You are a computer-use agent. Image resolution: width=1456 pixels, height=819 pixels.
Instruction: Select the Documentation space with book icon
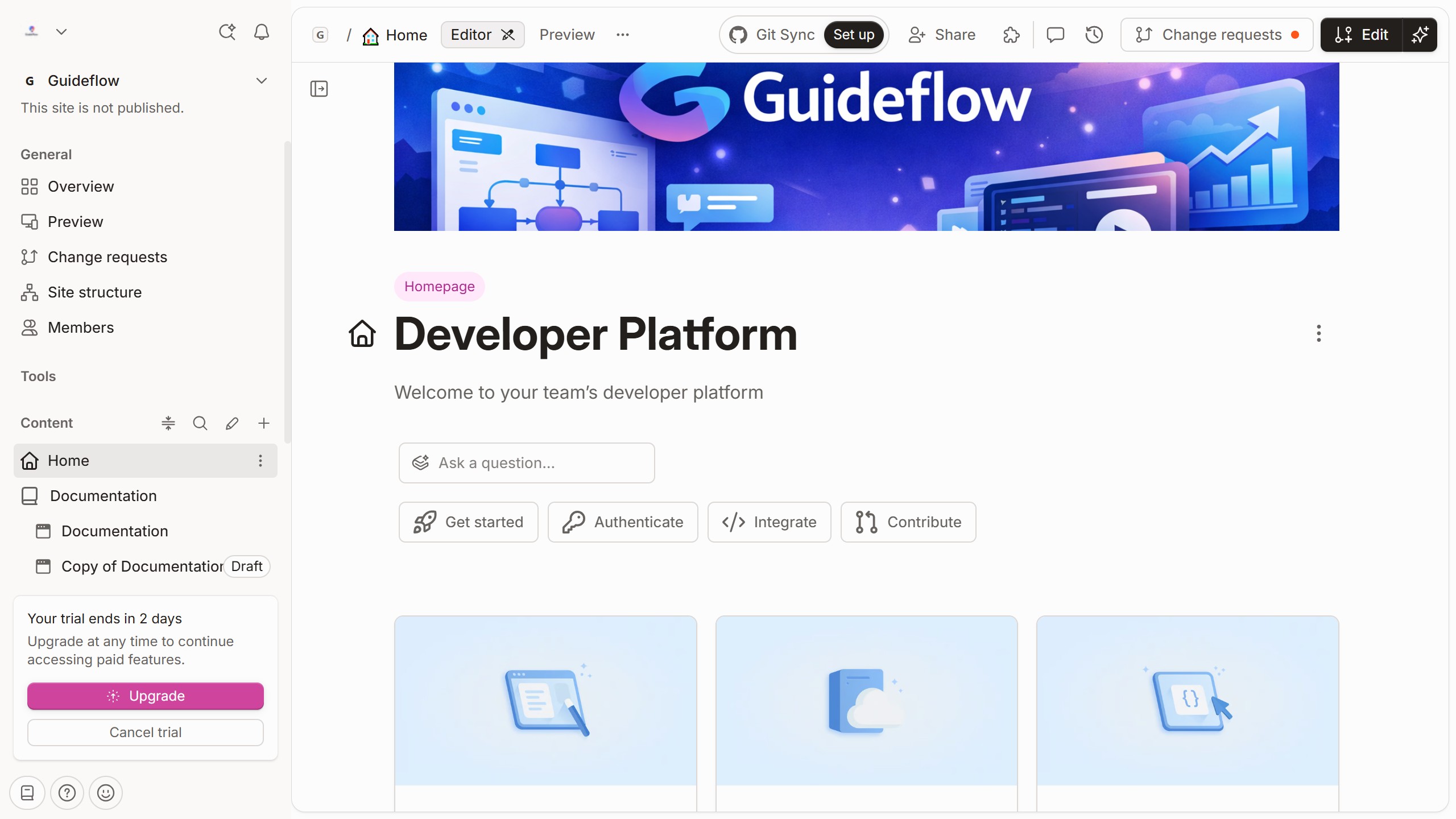coord(146,496)
